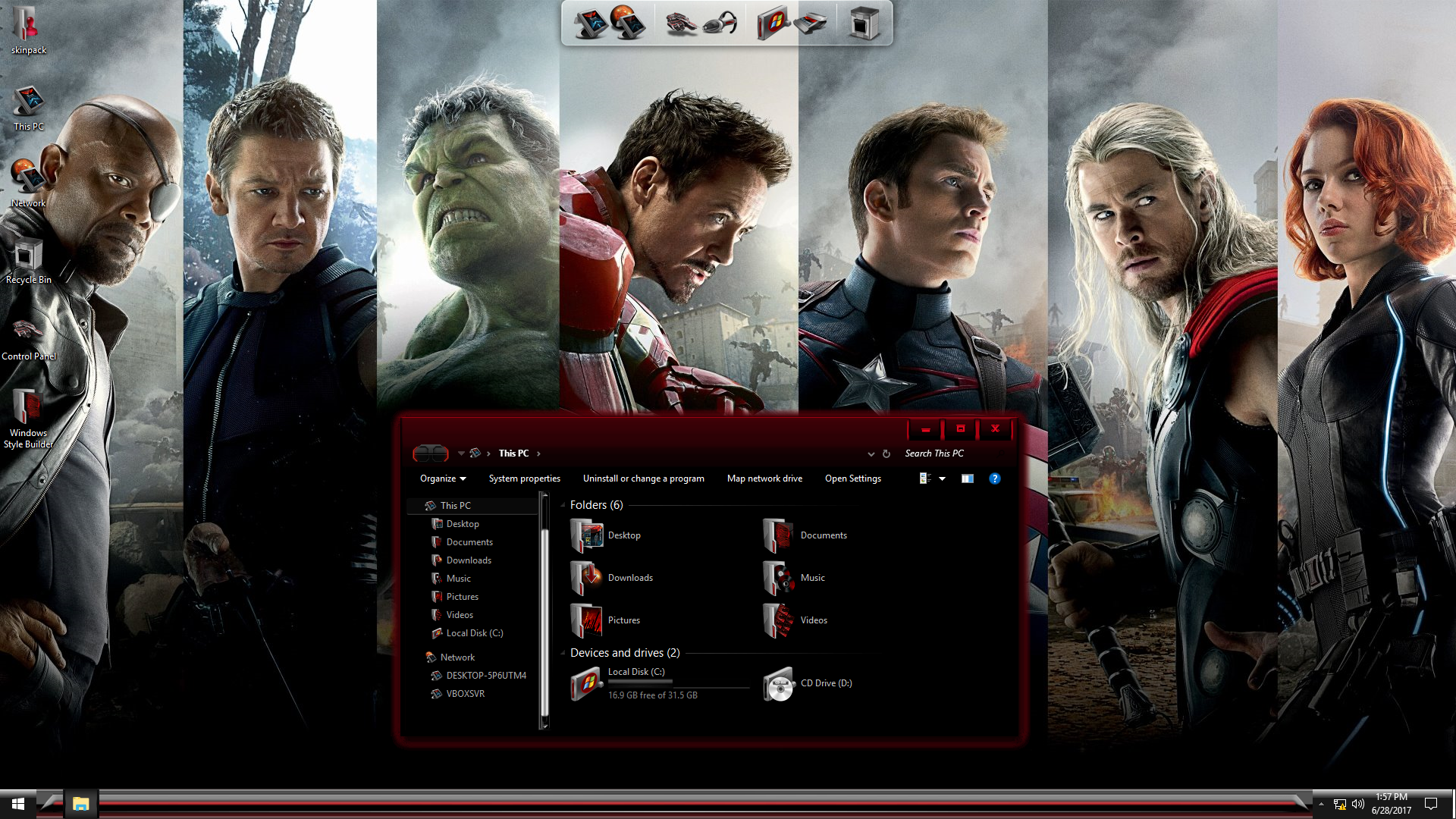Click the Open Settings button
1456x819 pixels.
(852, 479)
